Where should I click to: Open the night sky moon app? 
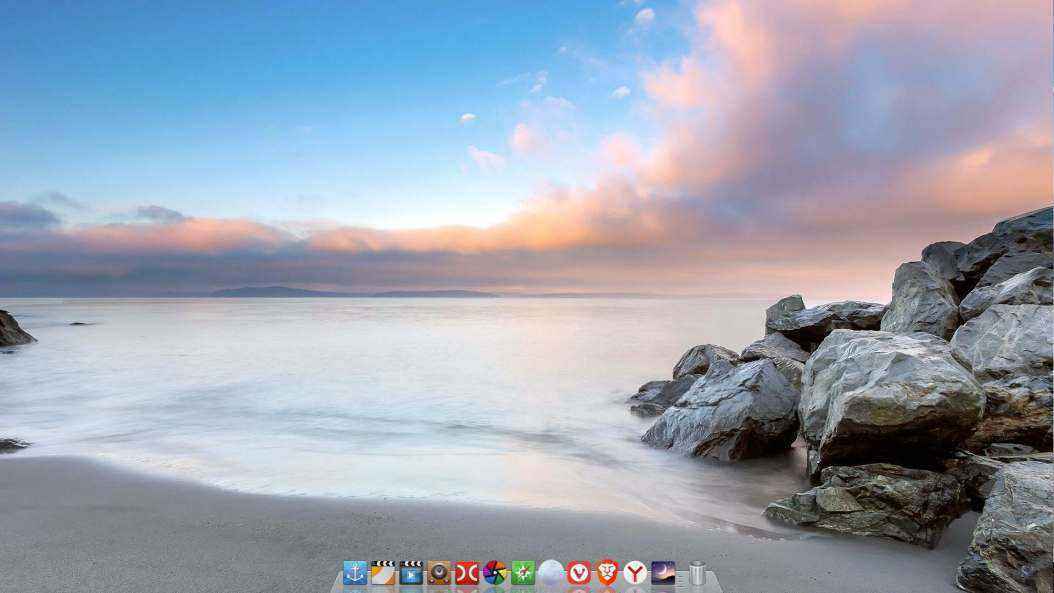click(663, 573)
